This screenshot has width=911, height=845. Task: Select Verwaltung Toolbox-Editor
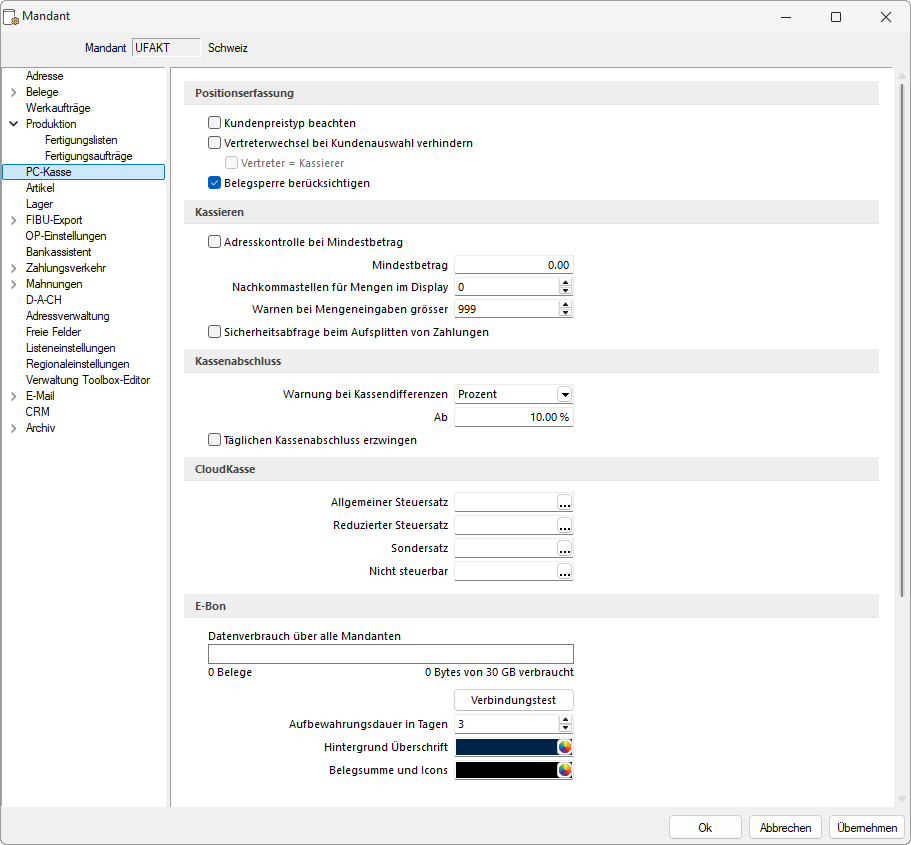88,380
